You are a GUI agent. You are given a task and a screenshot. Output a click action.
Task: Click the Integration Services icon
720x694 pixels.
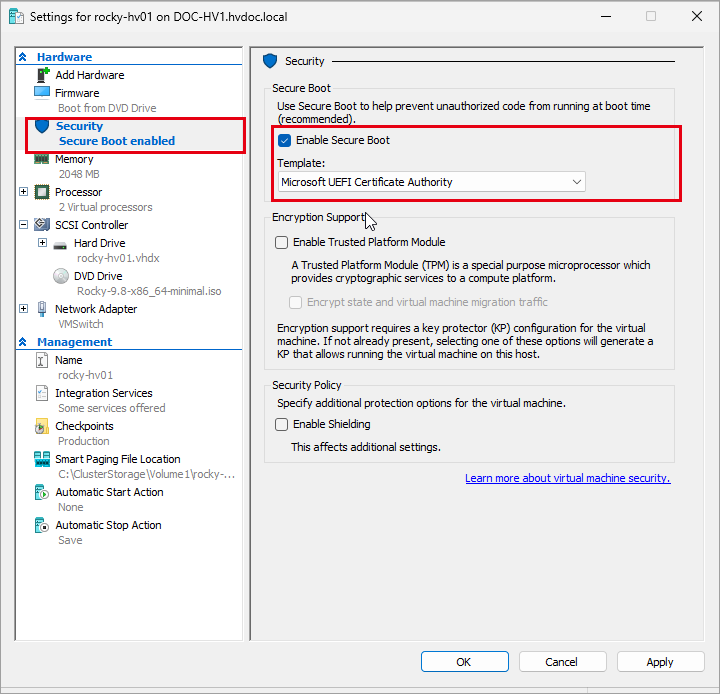coord(42,393)
